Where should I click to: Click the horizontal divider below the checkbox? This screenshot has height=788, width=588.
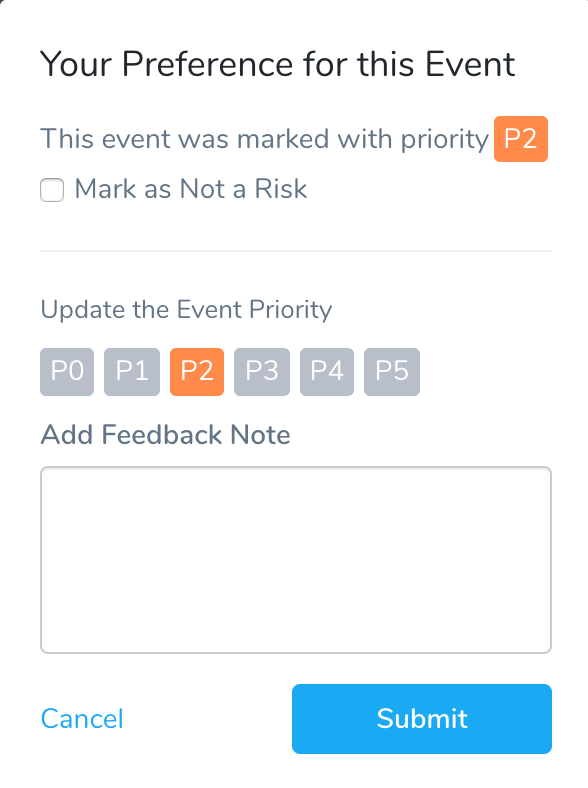296,250
